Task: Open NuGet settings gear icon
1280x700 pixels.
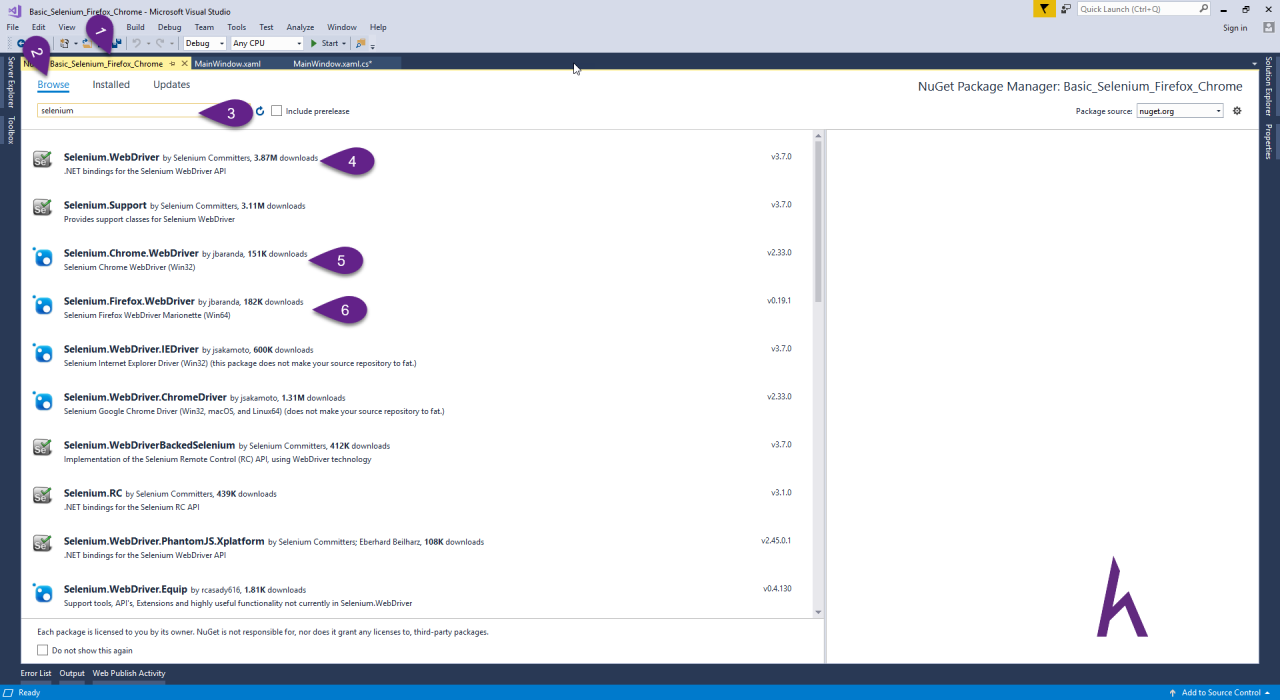Action: pyautogui.click(x=1237, y=111)
